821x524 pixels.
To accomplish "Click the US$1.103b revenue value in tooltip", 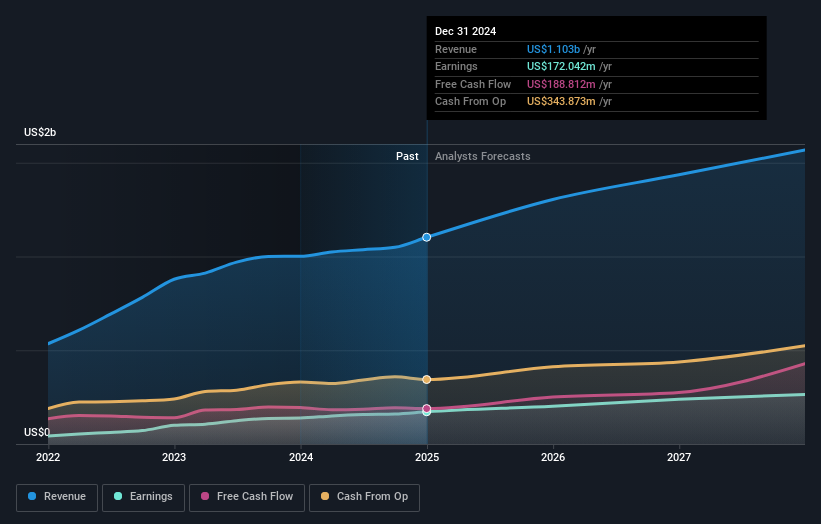I will pos(553,49).
